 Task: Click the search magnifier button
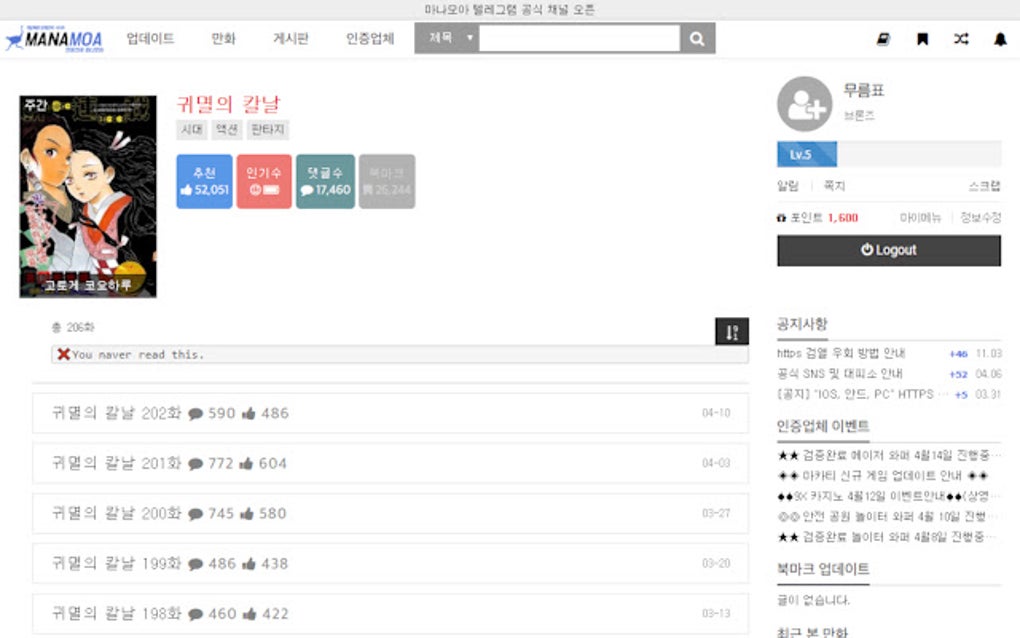click(x=697, y=38)
